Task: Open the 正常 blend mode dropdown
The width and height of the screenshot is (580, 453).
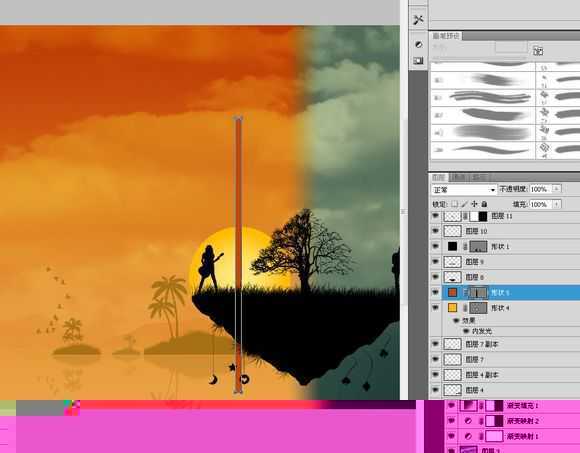Action: point(464,190)
